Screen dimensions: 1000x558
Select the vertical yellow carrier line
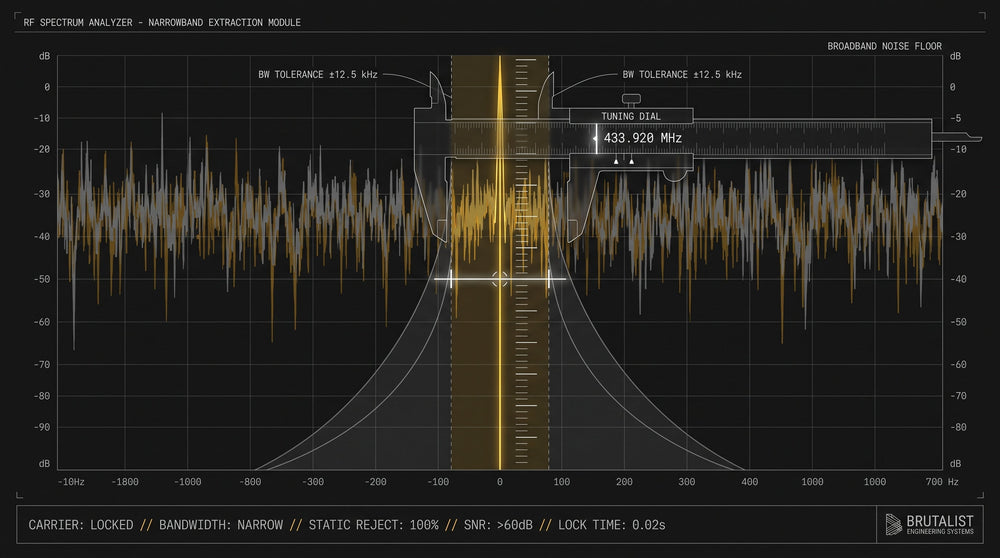(500, 263)
